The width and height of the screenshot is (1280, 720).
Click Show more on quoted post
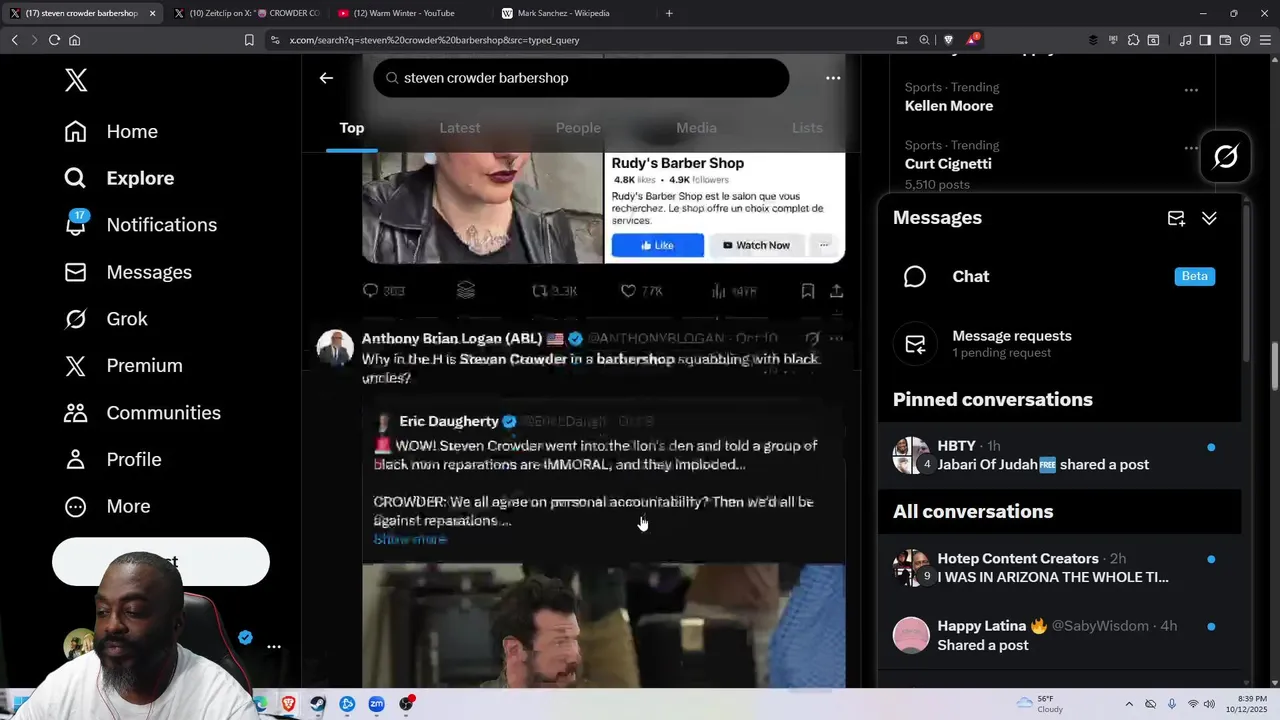tap(410, 539)
